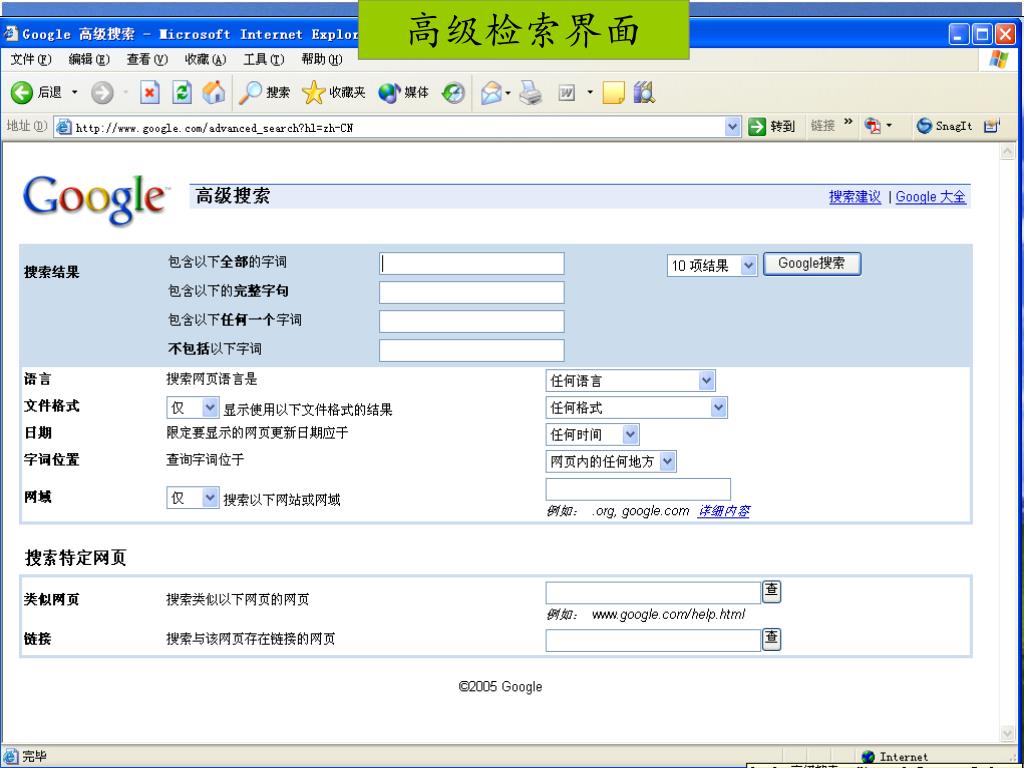Click the Google logo
The height and width of the screenshot is (768, 1024).
tap(95, 199)
